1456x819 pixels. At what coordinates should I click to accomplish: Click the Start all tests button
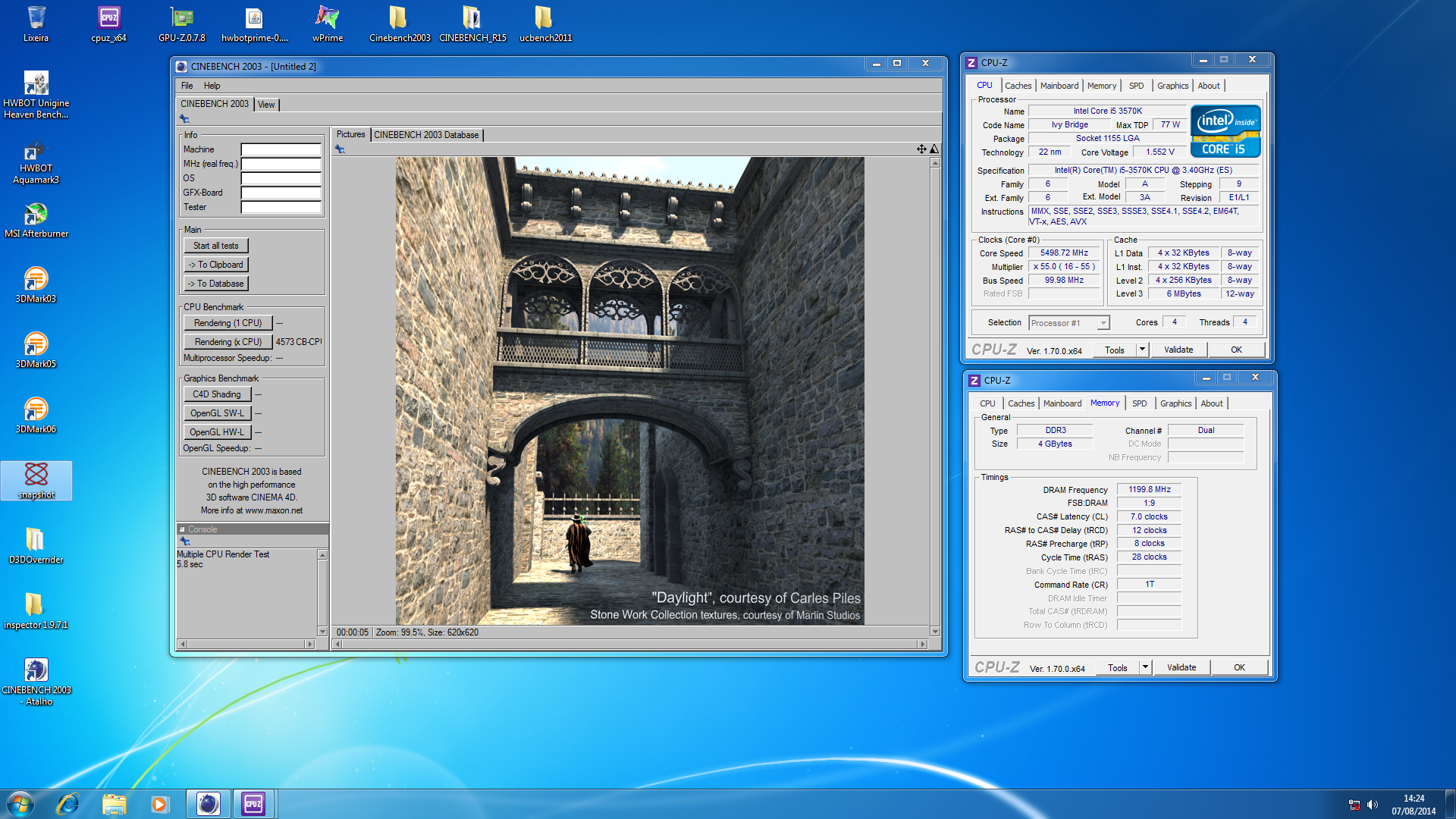(x=215, y=246)
